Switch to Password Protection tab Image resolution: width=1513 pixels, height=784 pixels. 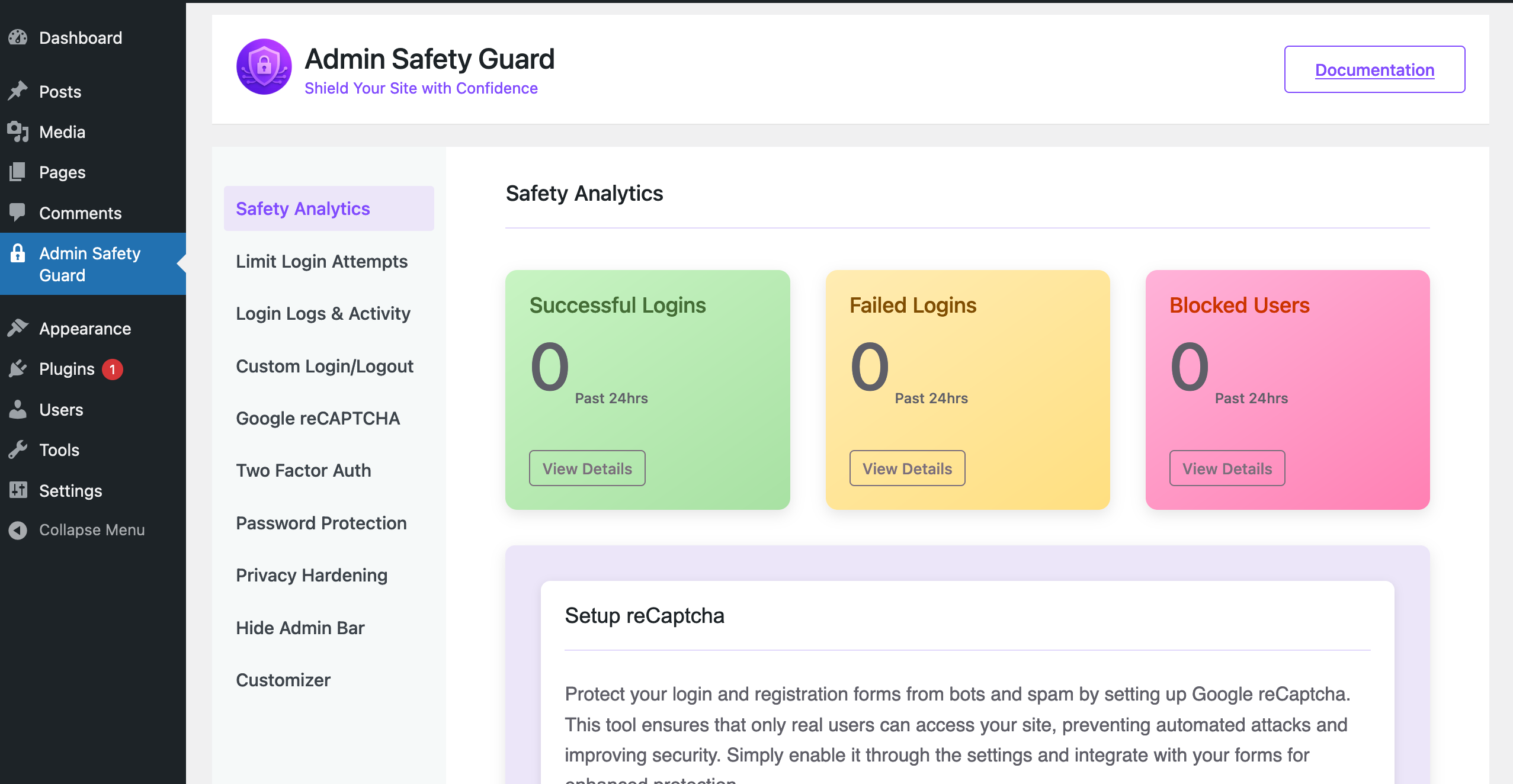pos(329,523)
